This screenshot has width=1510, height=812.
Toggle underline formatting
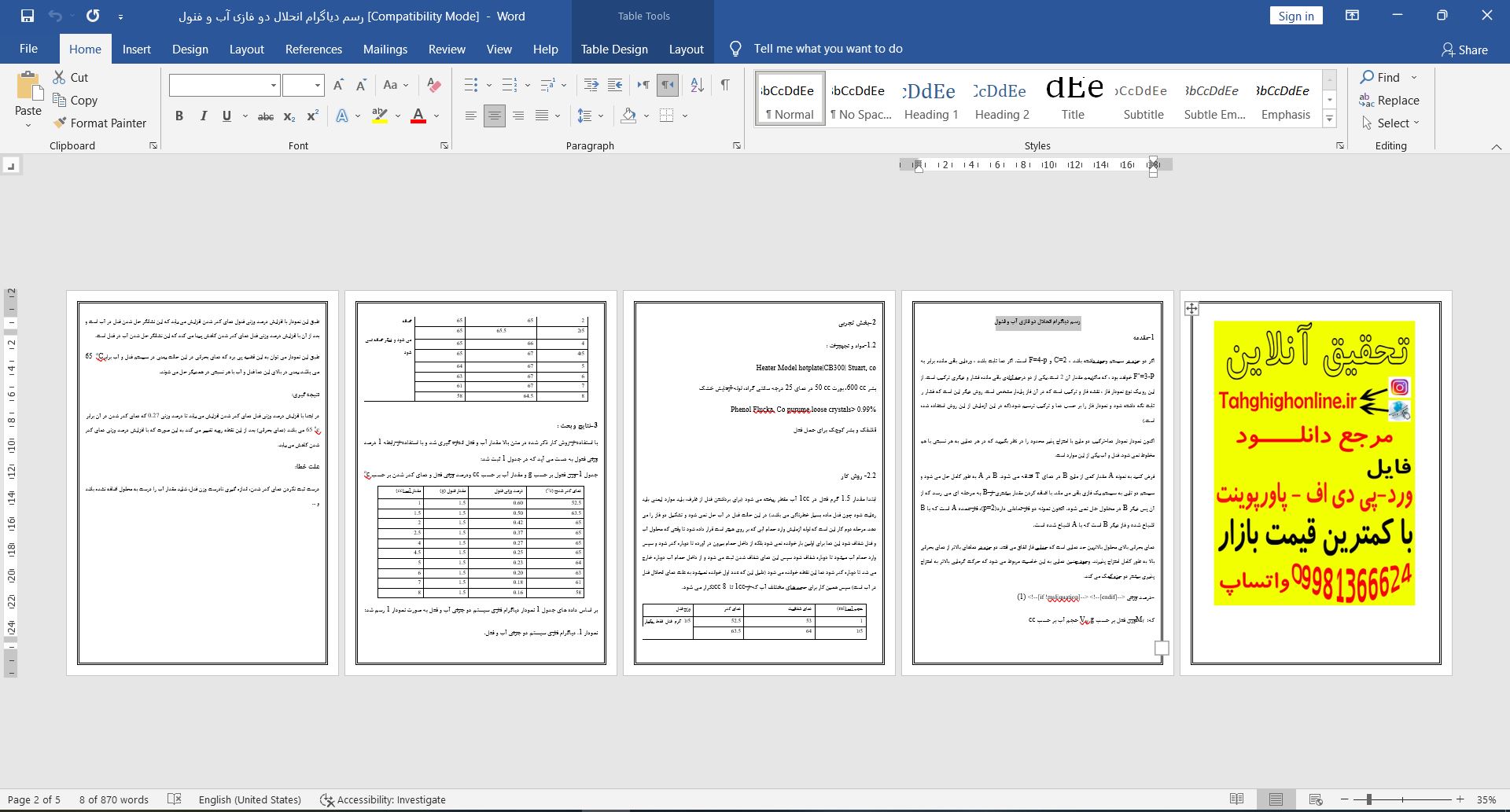[226, 116]
